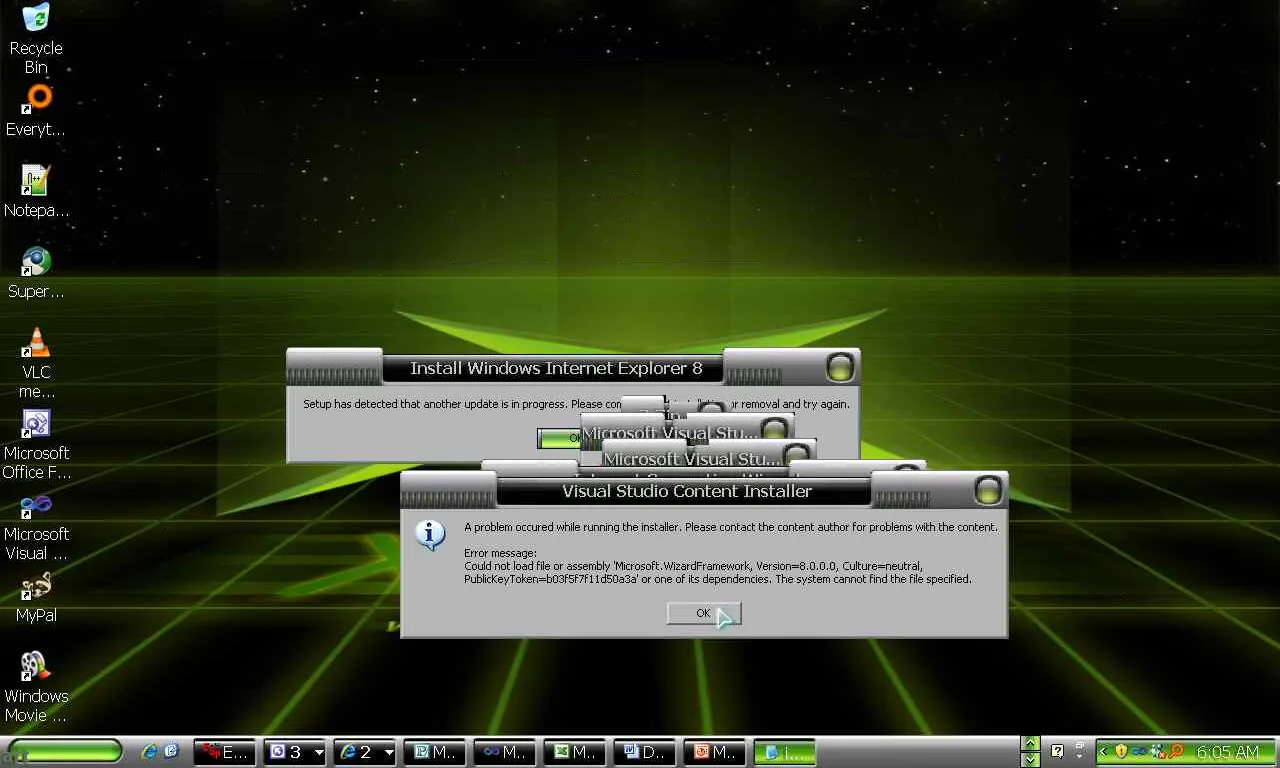Close the Install Windows Internet Explorer 8 dialog
Viewport: 1280px width, 768px height.
point(840,367)
